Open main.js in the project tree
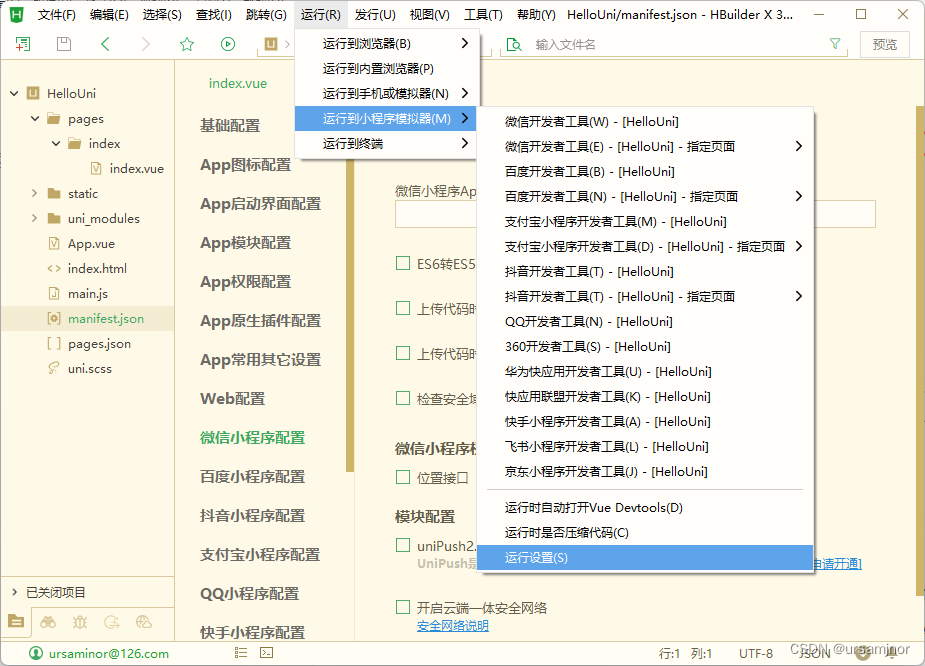This screenshot has width=925, height=666. (x=87, y=293)
